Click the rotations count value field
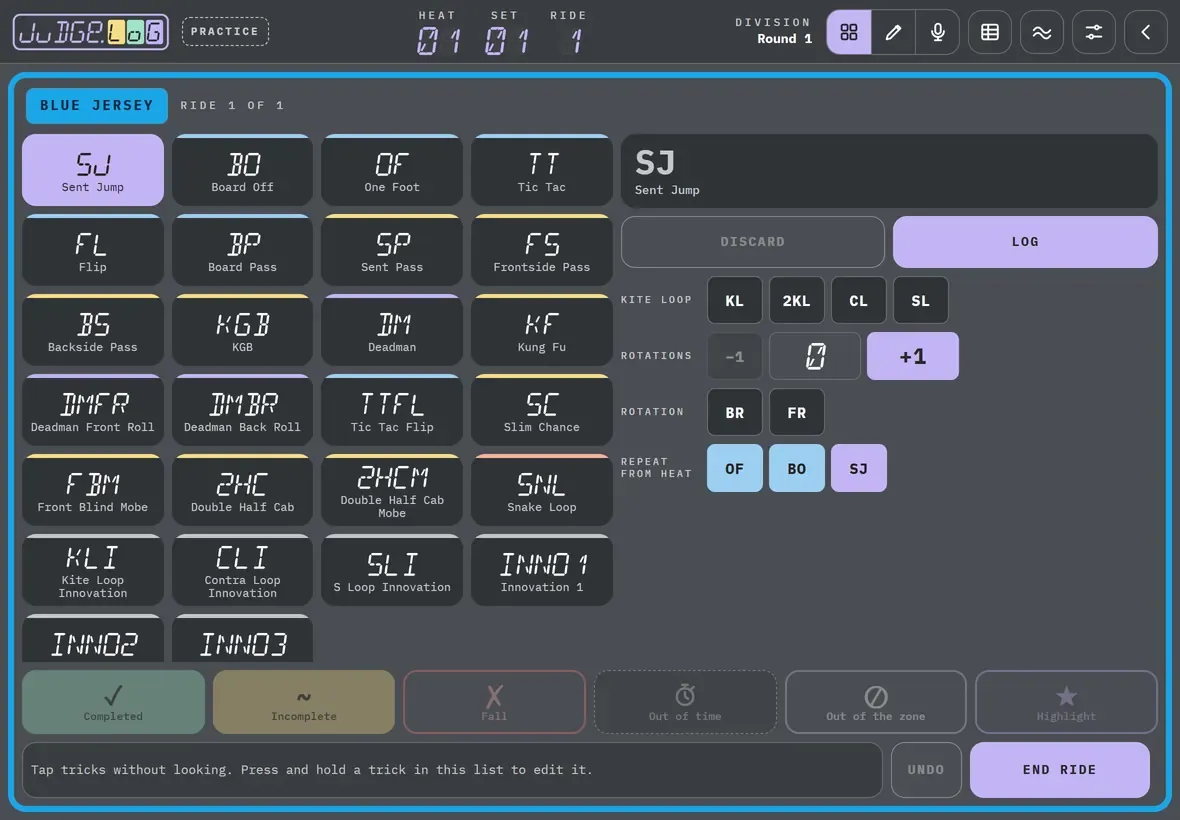This screenshot has width=1180, height=820. click(815, 356)
